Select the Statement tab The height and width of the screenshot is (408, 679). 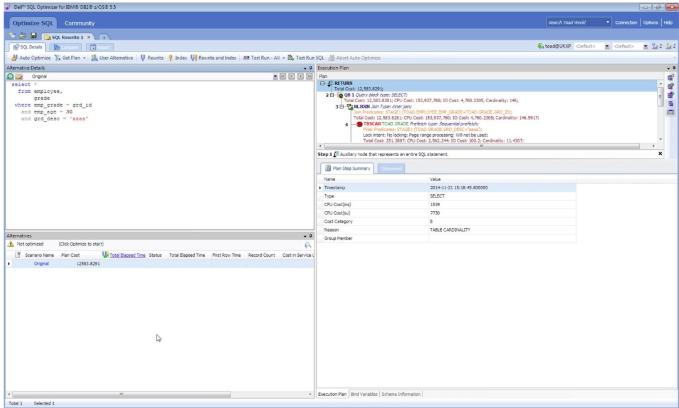click(x=391, y=168)
